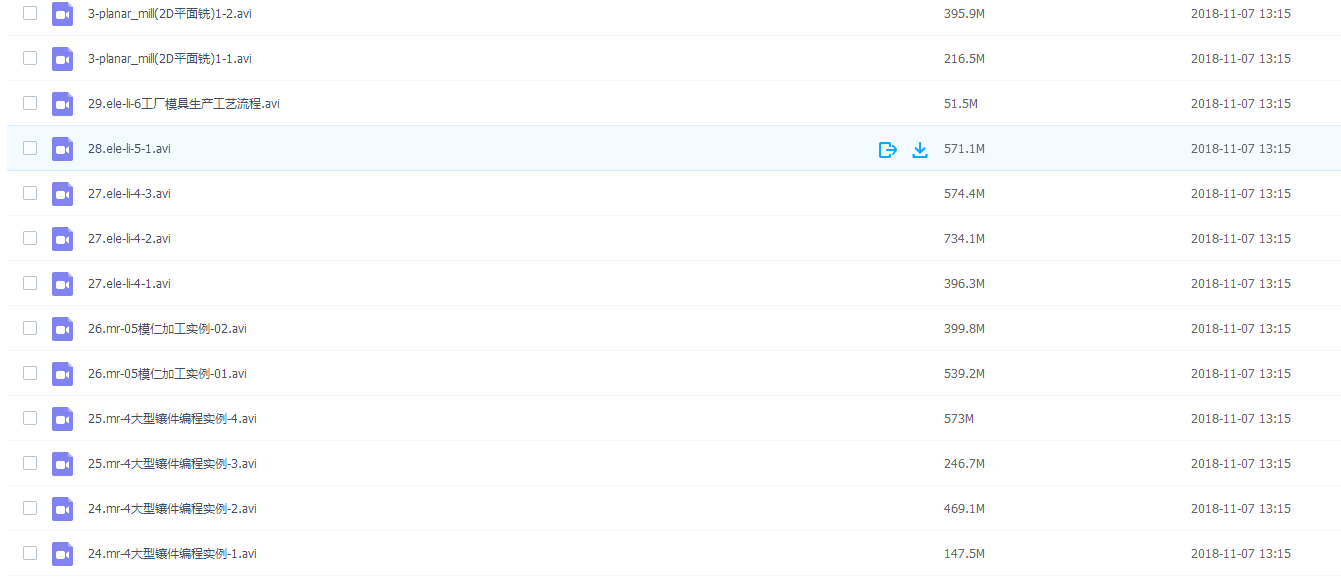Click video icon of 28.ele-li-5-1.avi

pos(63,149)
